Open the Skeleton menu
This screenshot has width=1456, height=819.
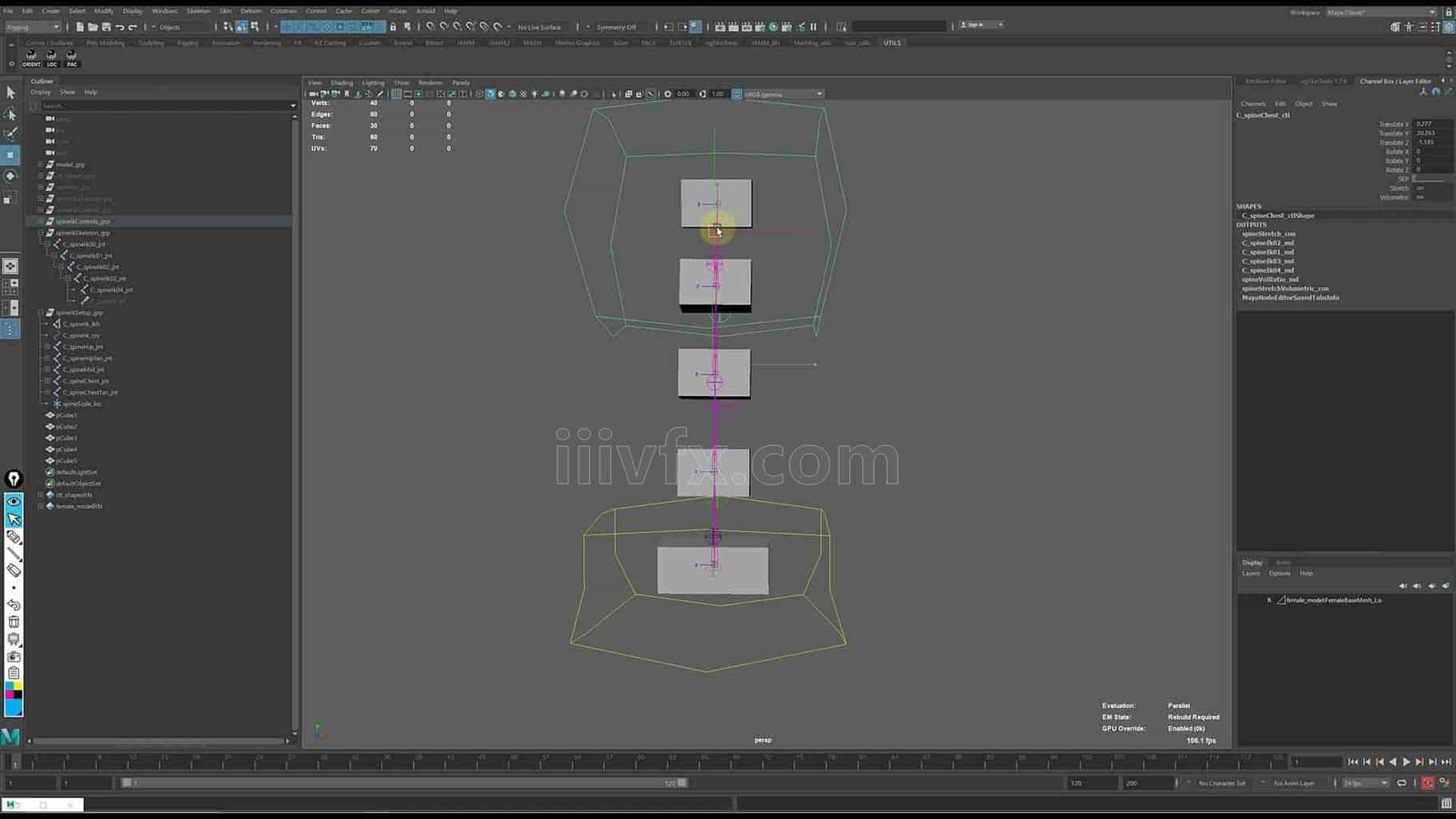[198, 11]
